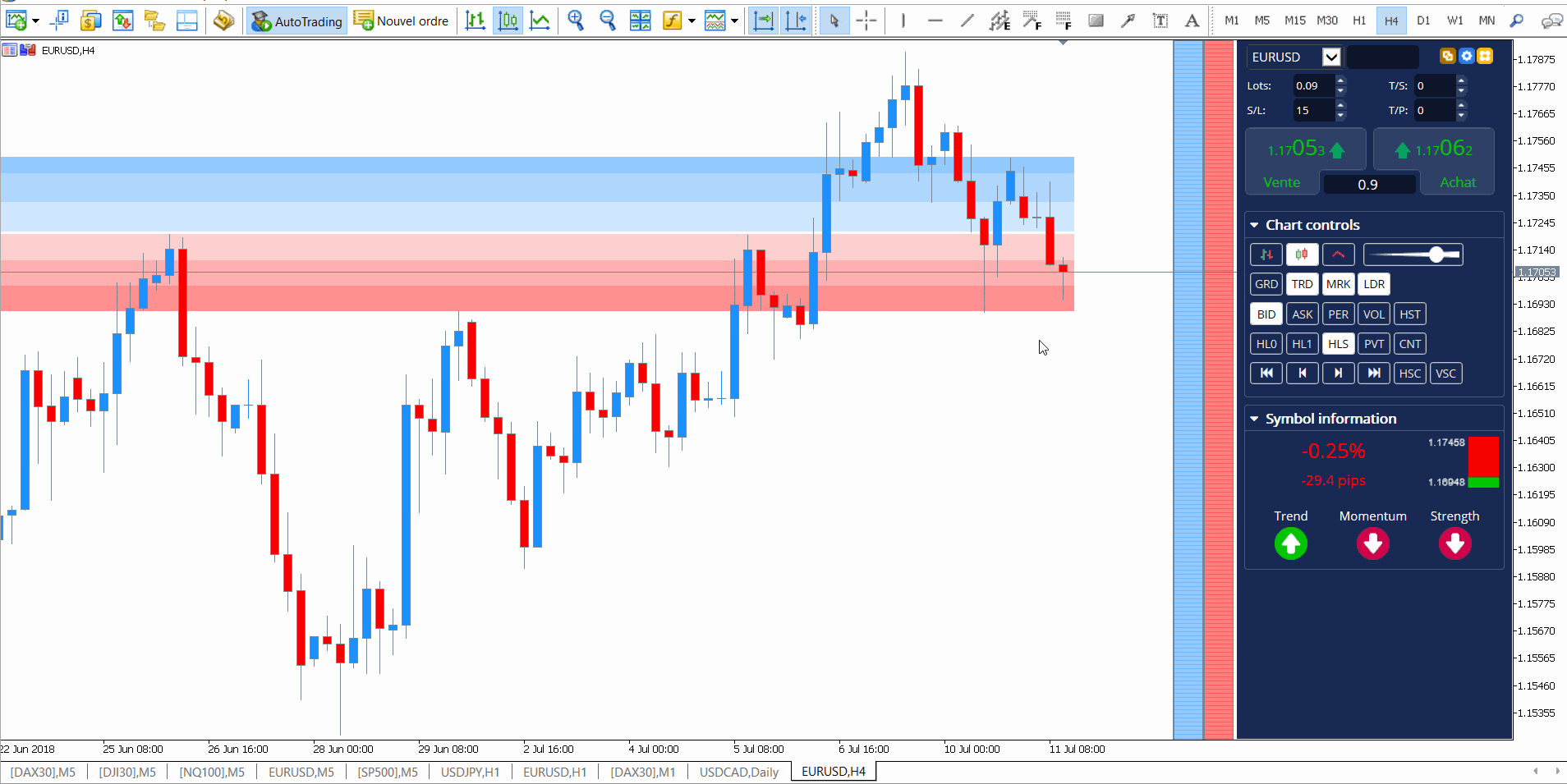The width and height of the screenshot is (1567, 784).
Task: Open the EURUSD symbol dropdown
Action: pyautogui.click(x=1330, y=57)
